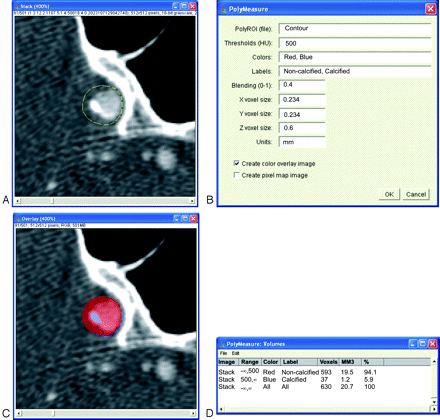Select the Colors text field

click(x=355, y=57)
